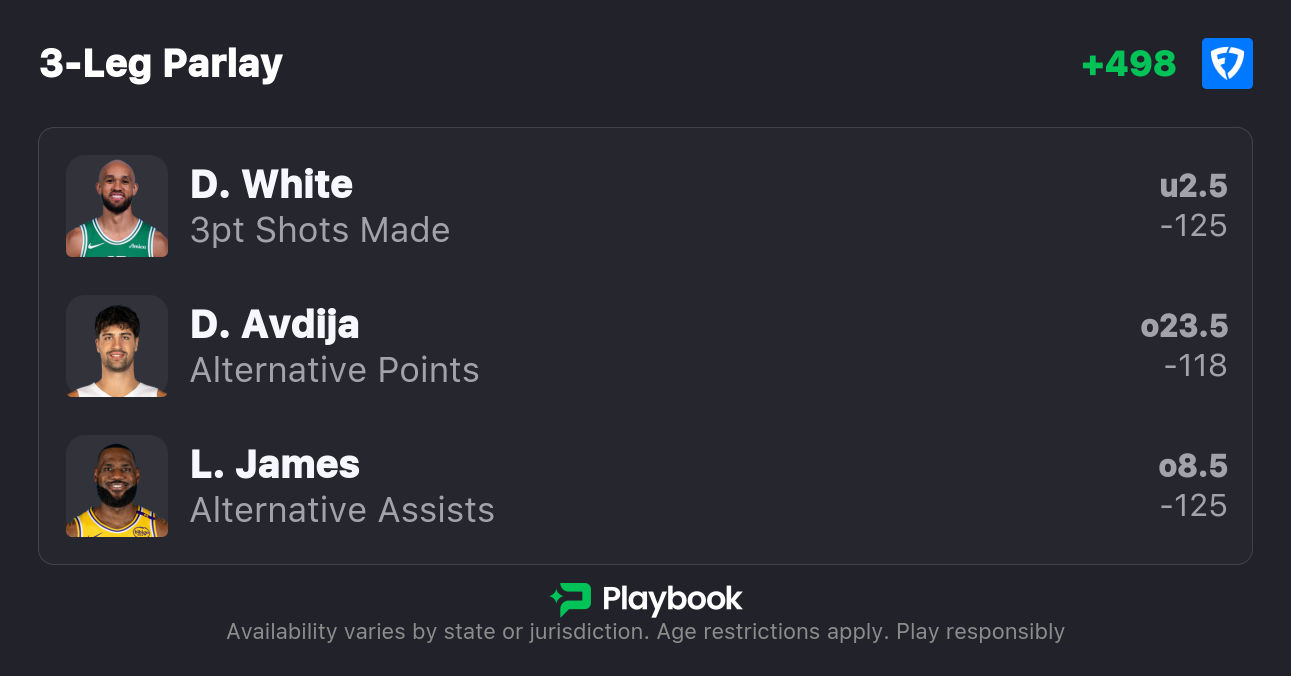The image size is (1291, 676).
Task: Click the responsible play disclaimer text
Action: [x=645, y=632]
